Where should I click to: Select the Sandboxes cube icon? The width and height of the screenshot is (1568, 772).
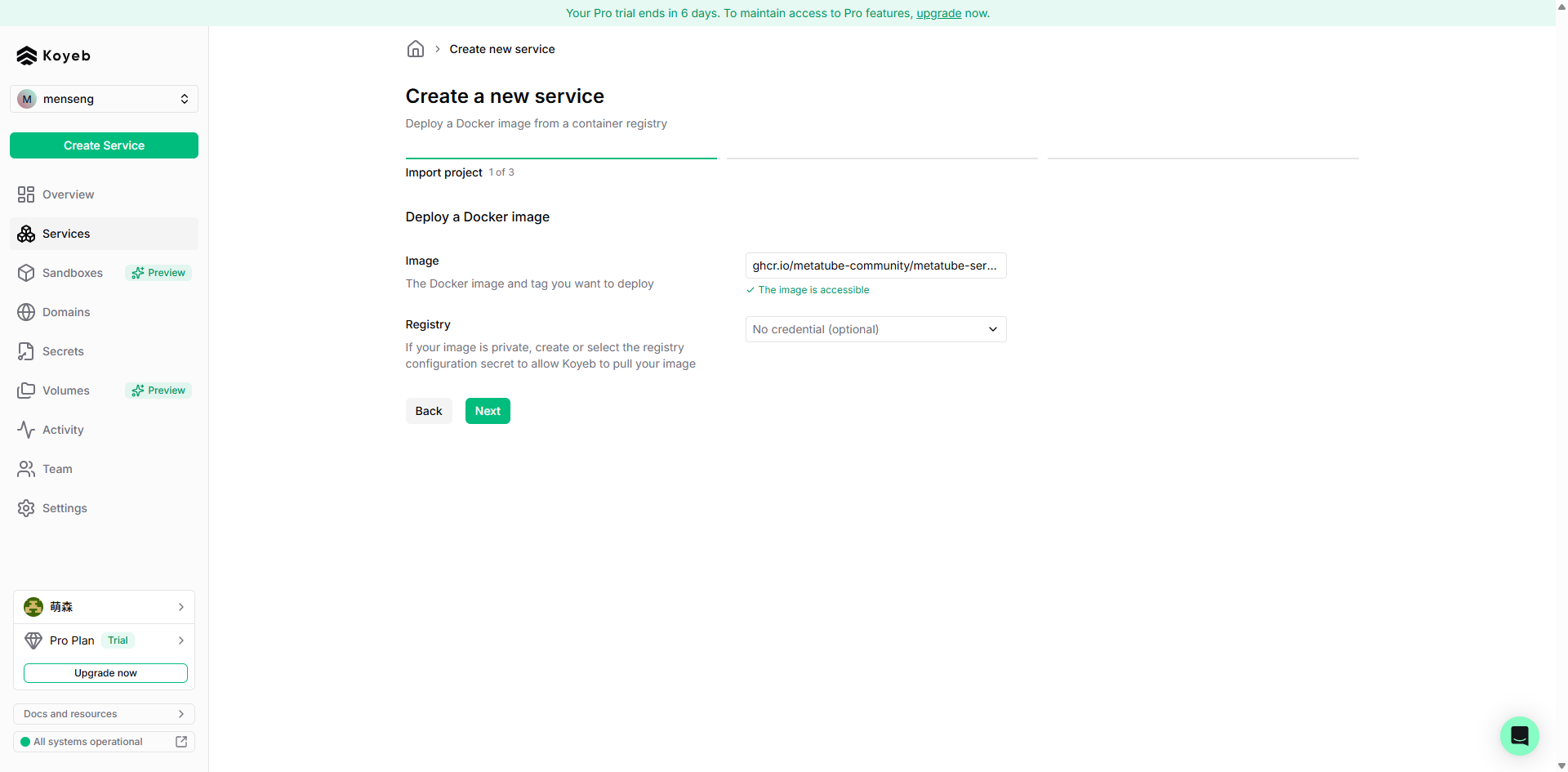coord(25,273)
